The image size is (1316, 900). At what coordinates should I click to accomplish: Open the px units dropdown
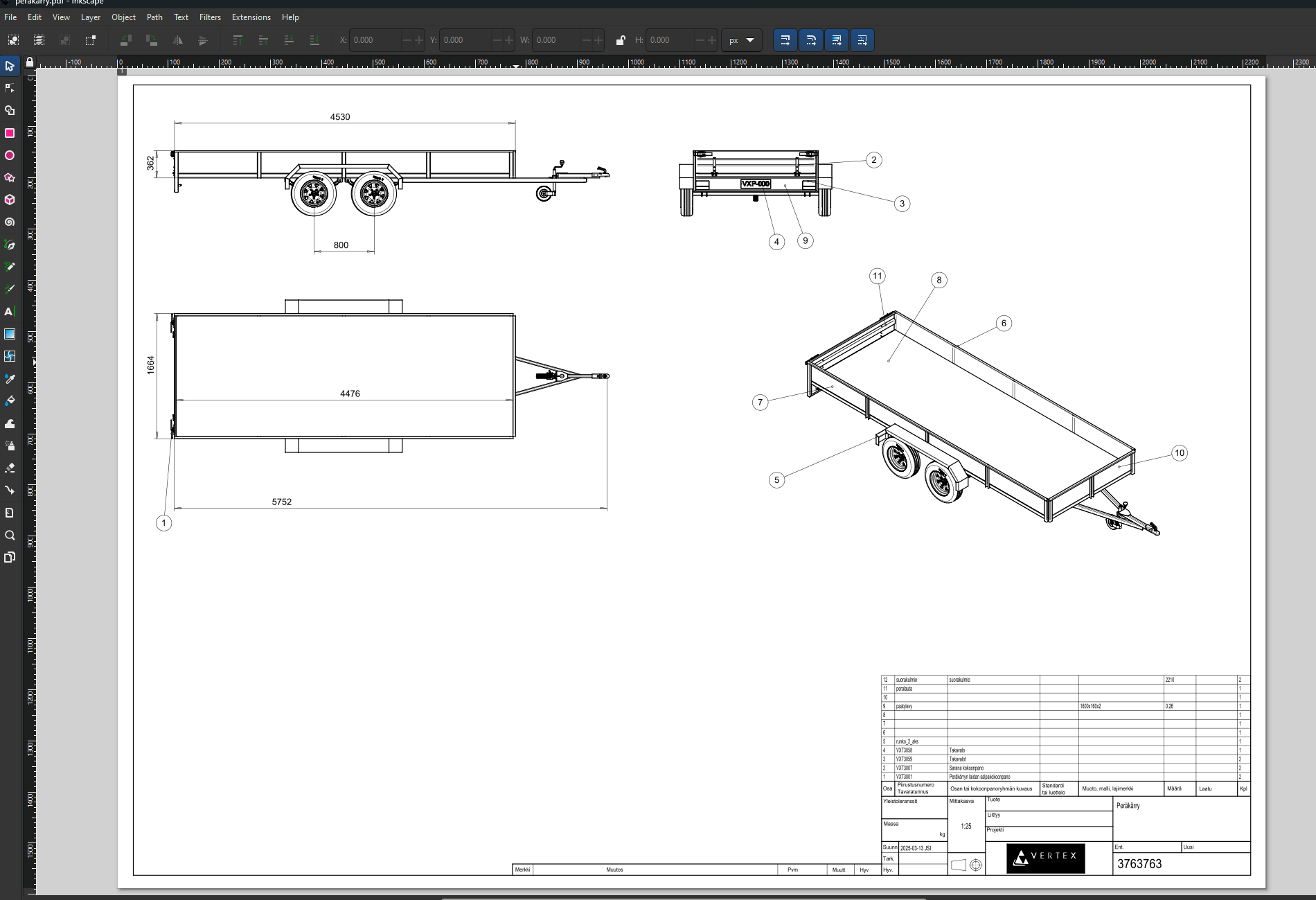tap(741, 40)
